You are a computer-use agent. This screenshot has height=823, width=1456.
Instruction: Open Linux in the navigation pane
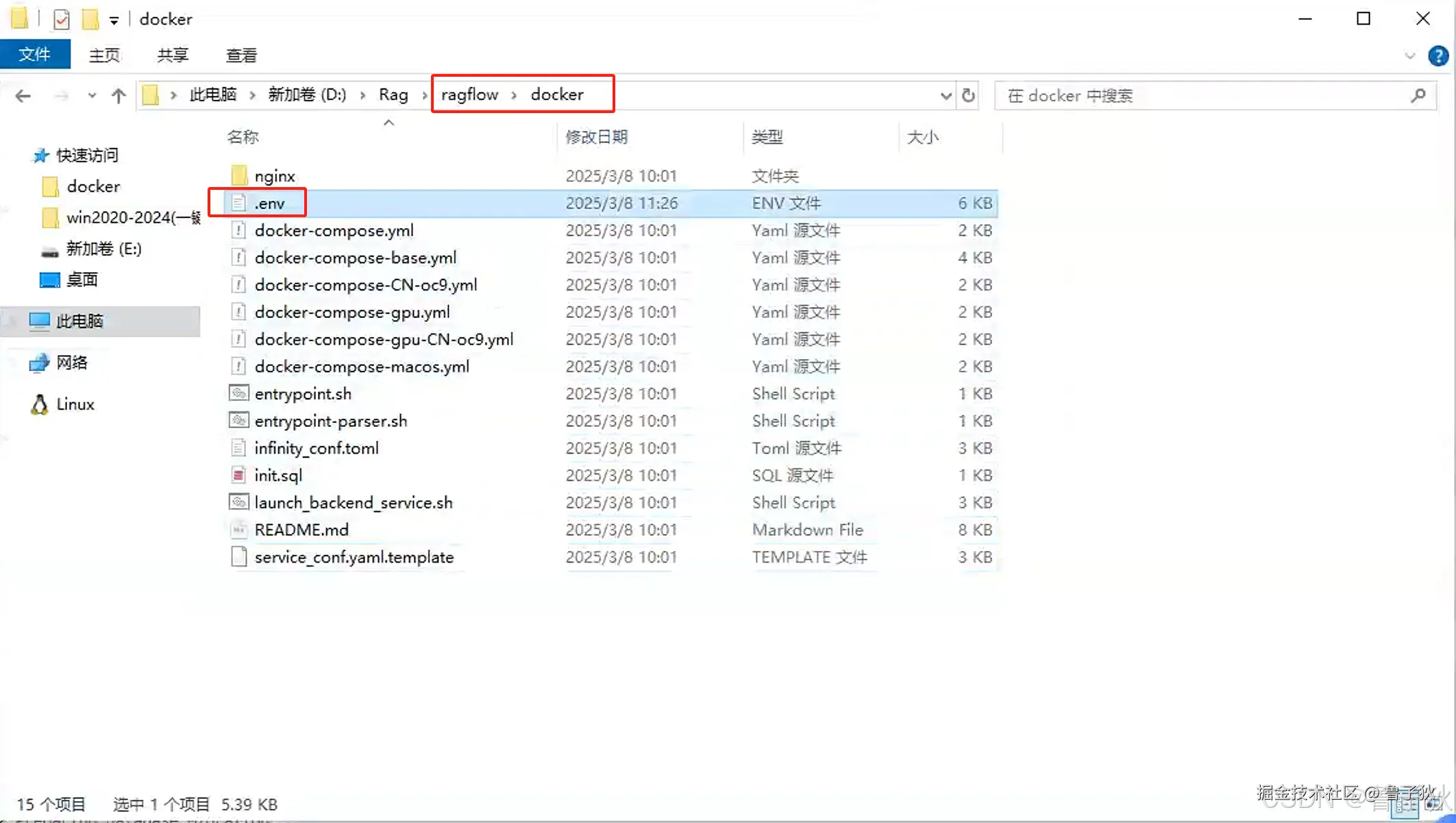click(75, 404)
